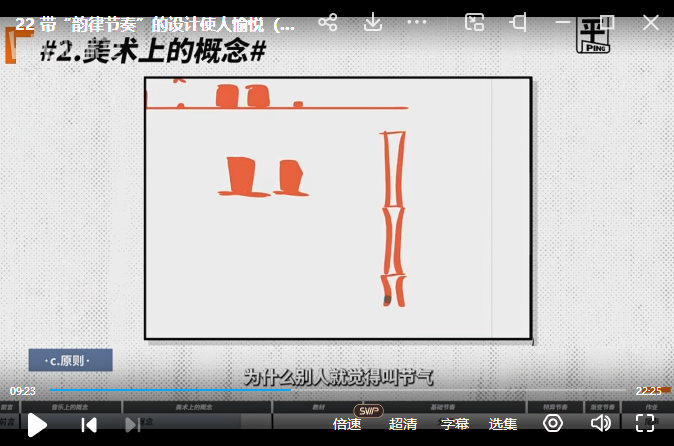Close the video player window
The height and width of the screenshot is (446, 674).
[x=651, y=22]
